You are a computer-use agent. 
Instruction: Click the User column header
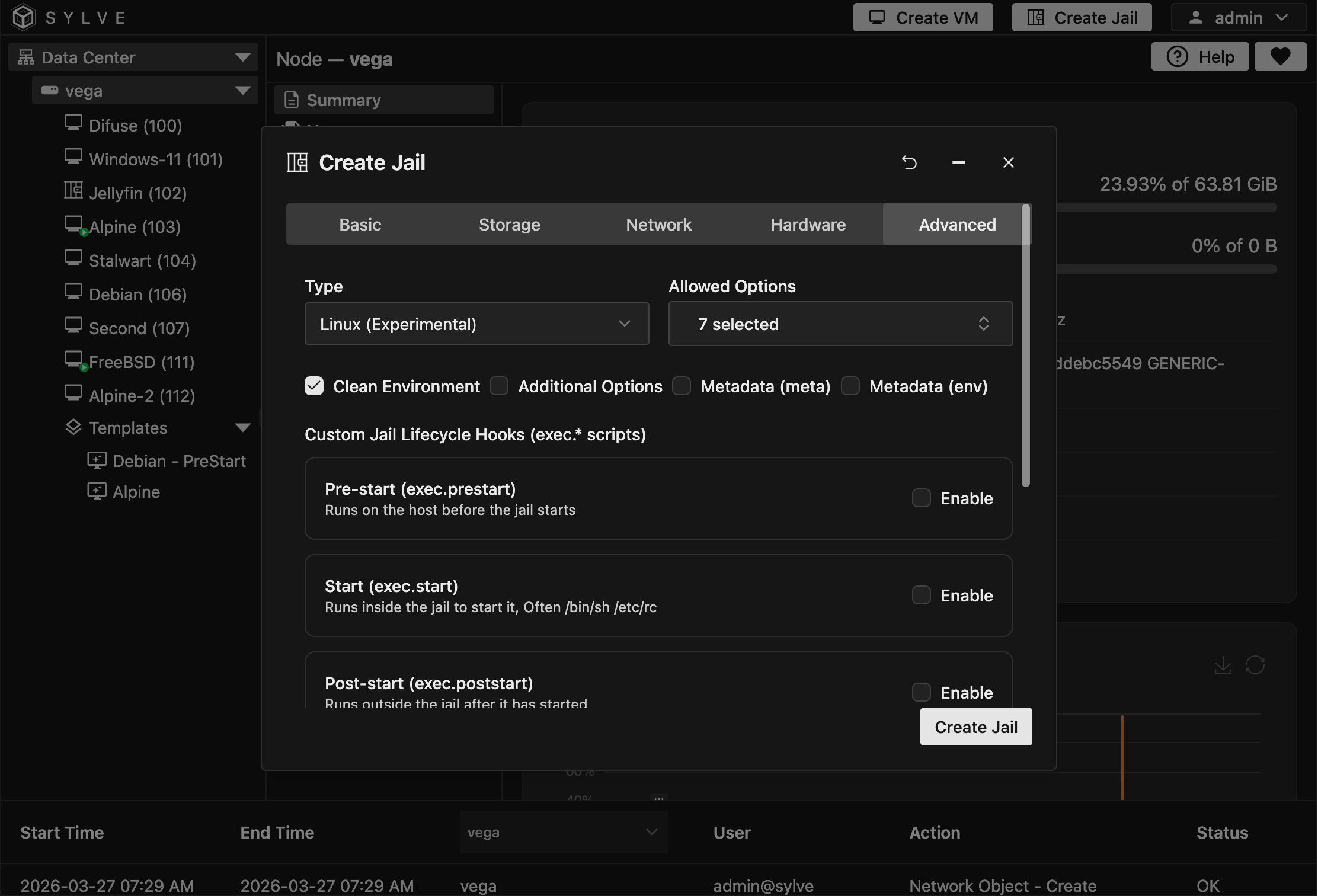tap(732, 833)
